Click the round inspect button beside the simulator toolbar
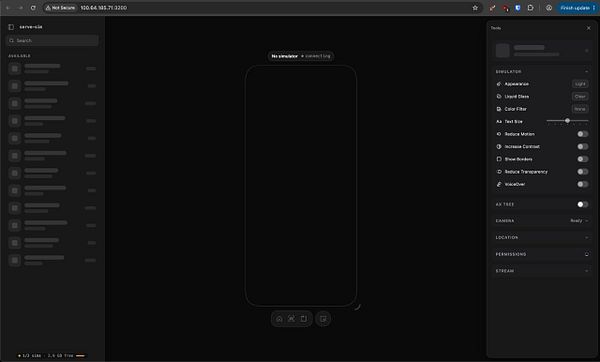This screenshot has width=600, height=362. [x=323, y=319]
